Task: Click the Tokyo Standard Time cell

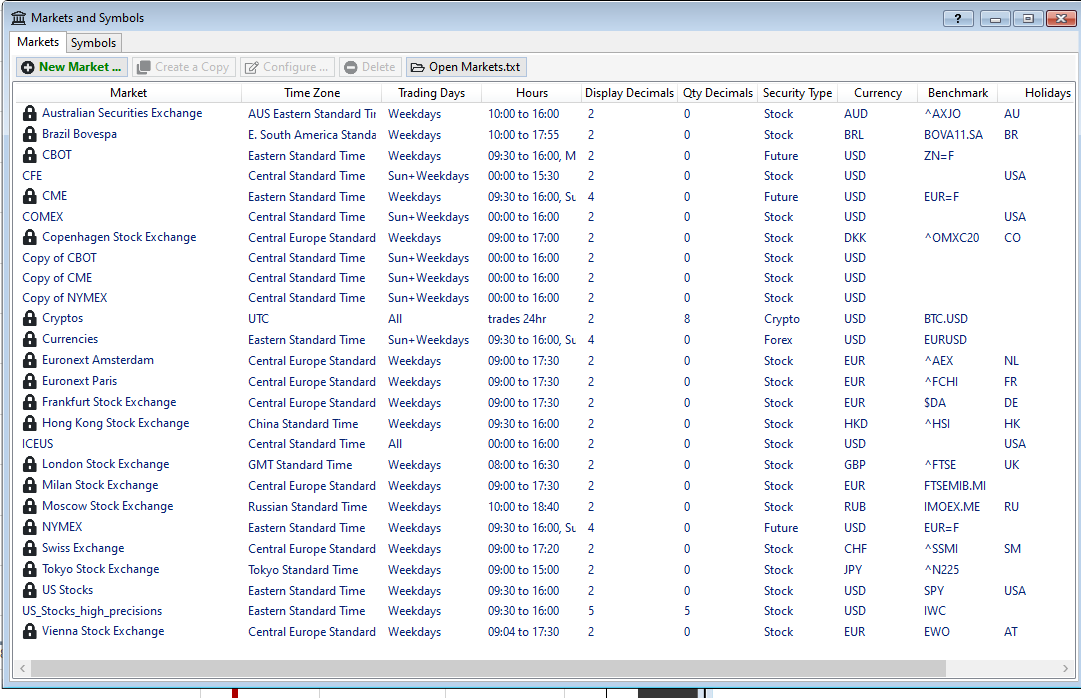Action: 303,570
